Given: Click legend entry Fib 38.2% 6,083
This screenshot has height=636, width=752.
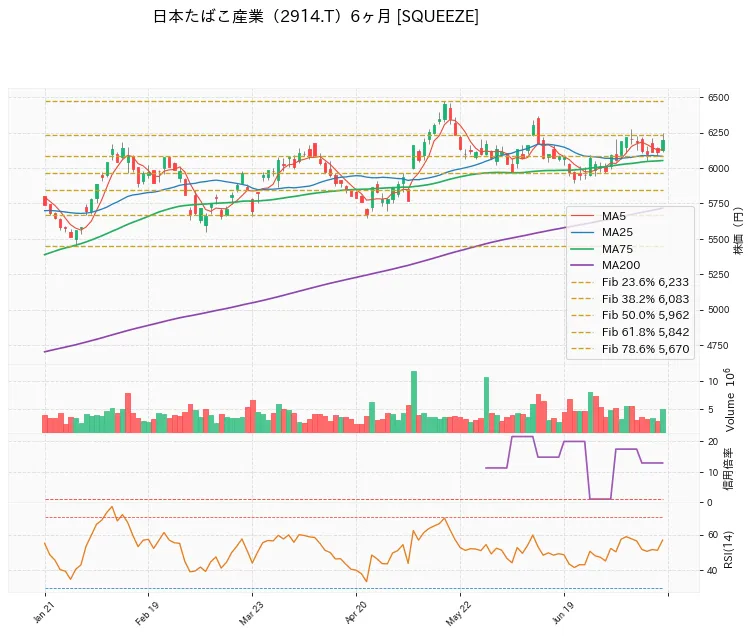Looking at the screenshot, I should tap(630, 299).
